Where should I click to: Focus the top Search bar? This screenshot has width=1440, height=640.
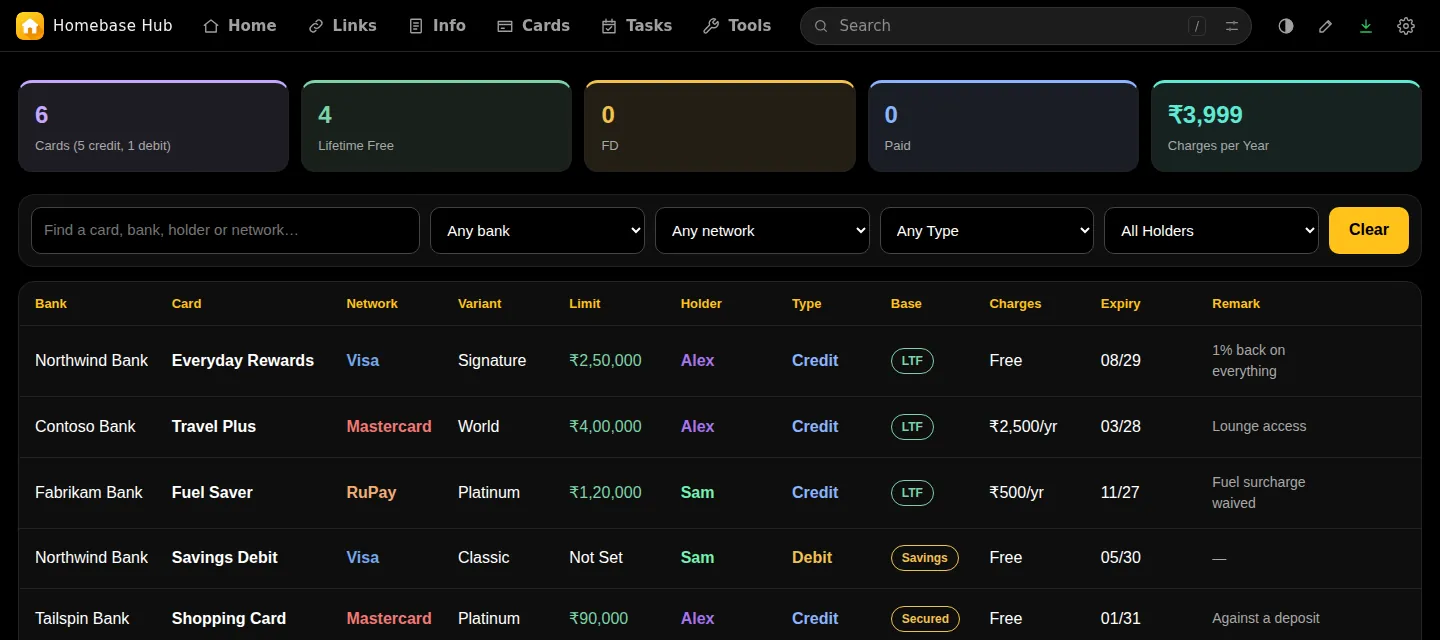pos(1026,26)
